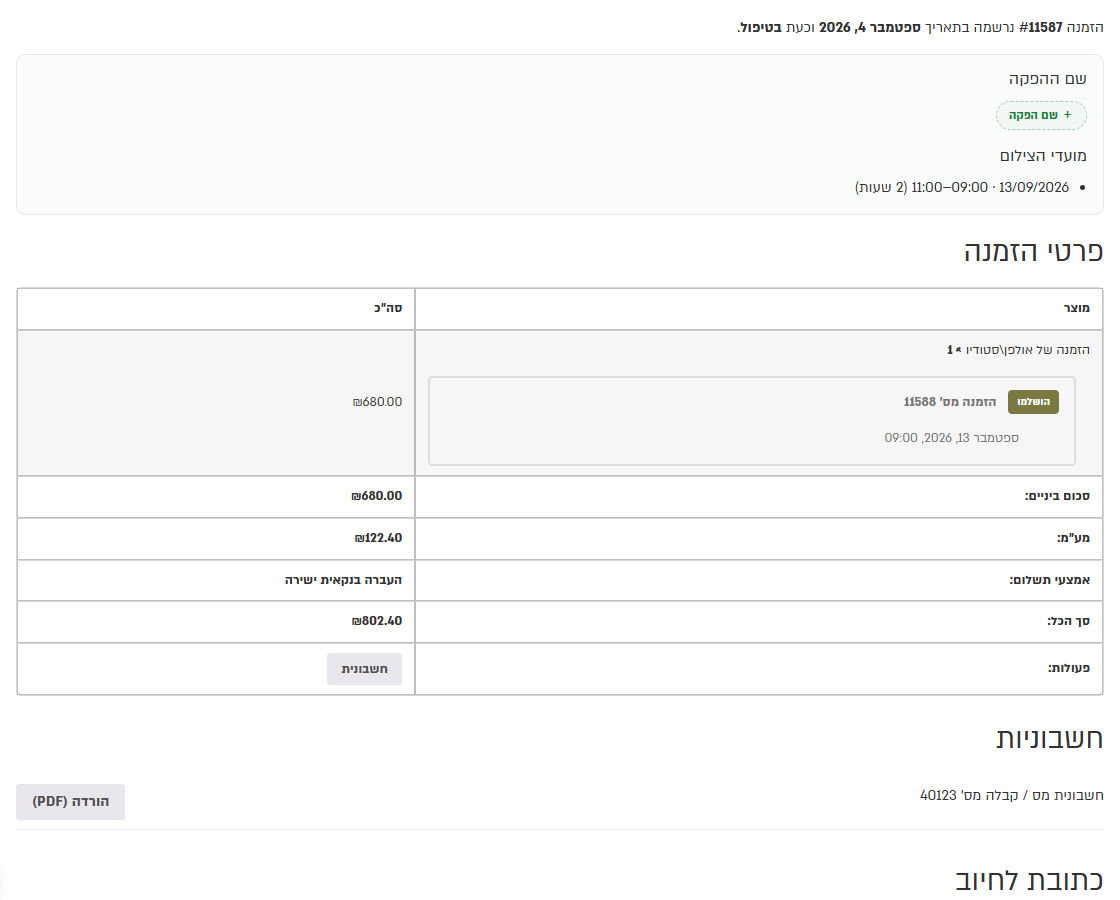Click the 'שם ההפקה' heading in the info box

[1047, 79]
